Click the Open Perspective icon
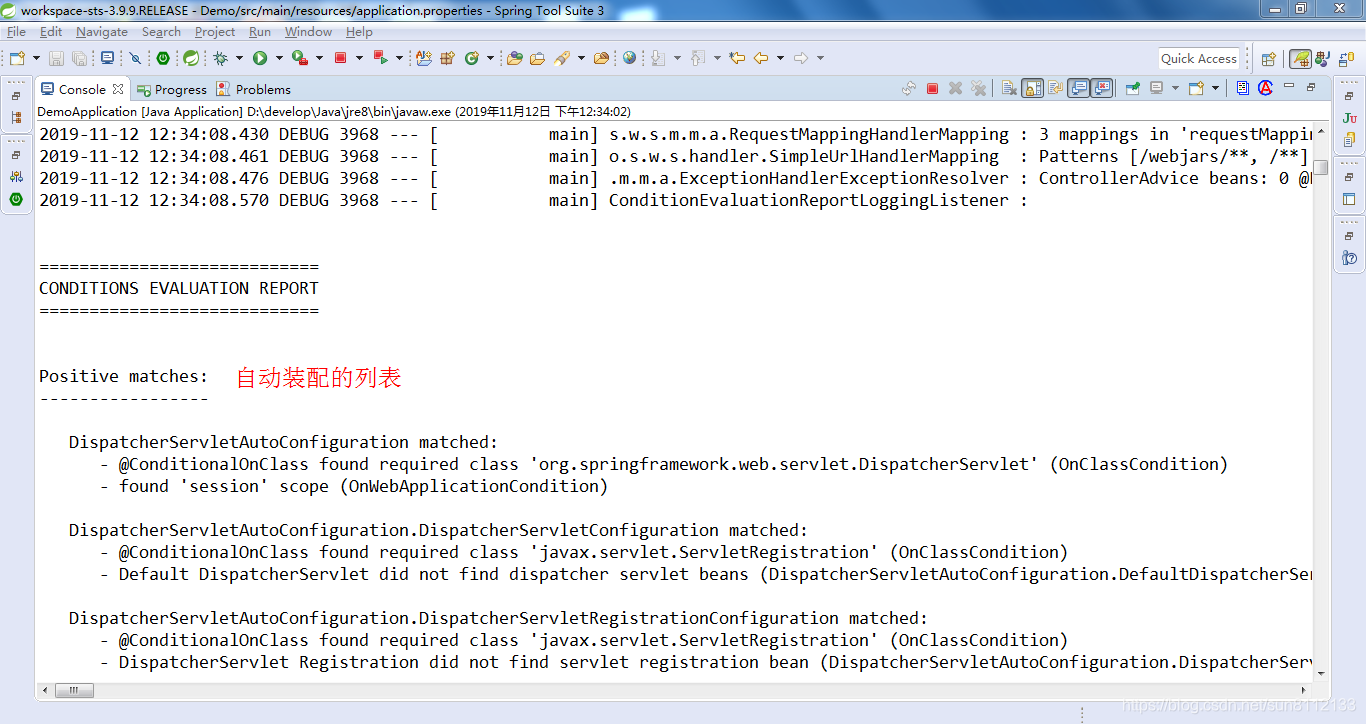Screen dimensions: 1366x724 1269,59
